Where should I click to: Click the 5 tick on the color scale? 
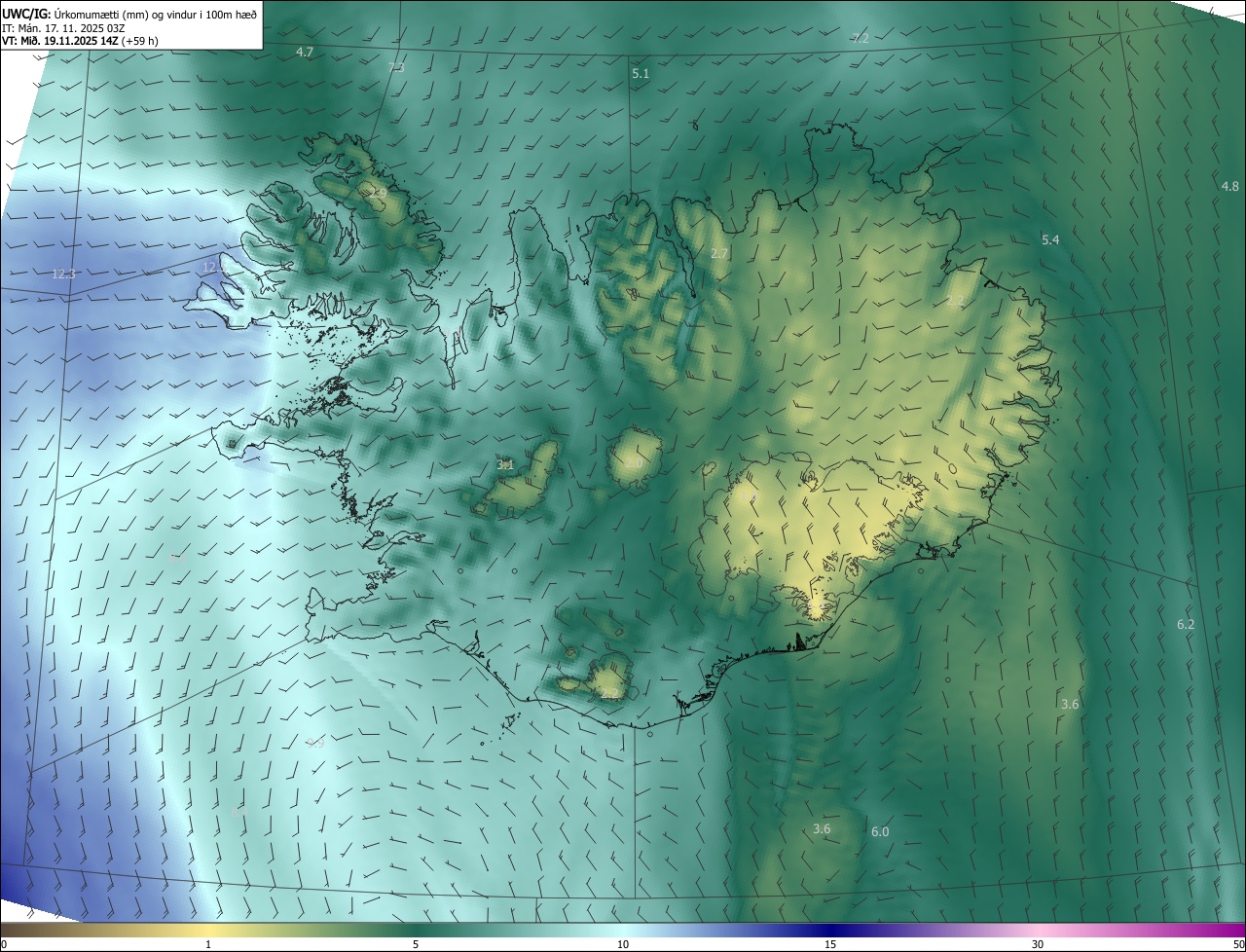tap(416, 945)
